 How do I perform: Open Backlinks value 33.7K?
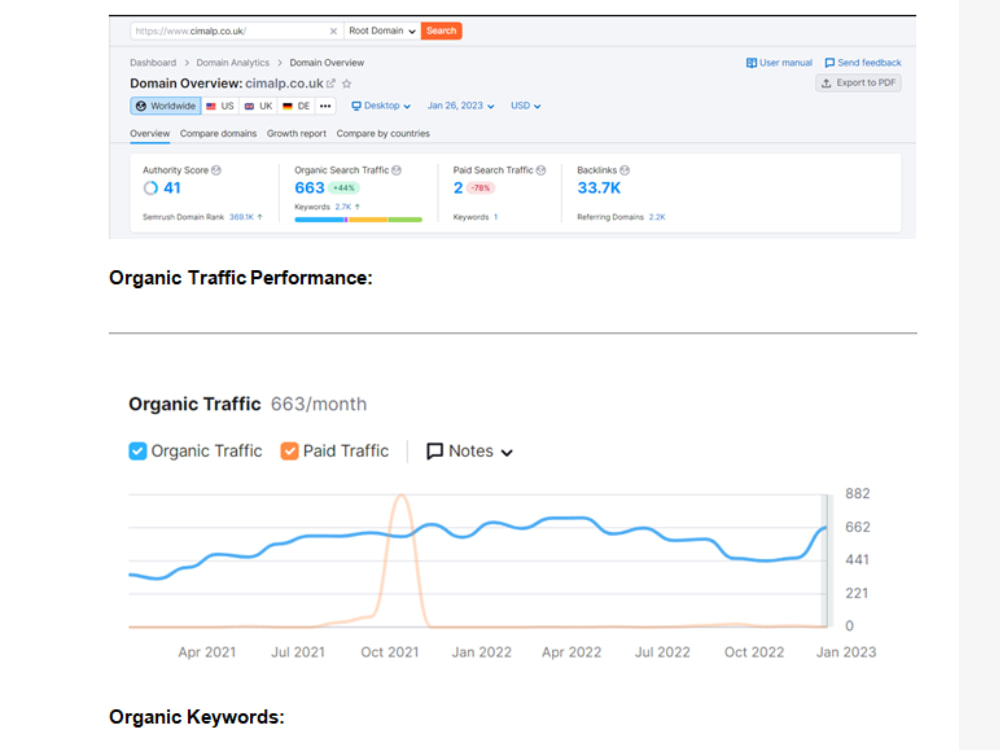point(599,188)
